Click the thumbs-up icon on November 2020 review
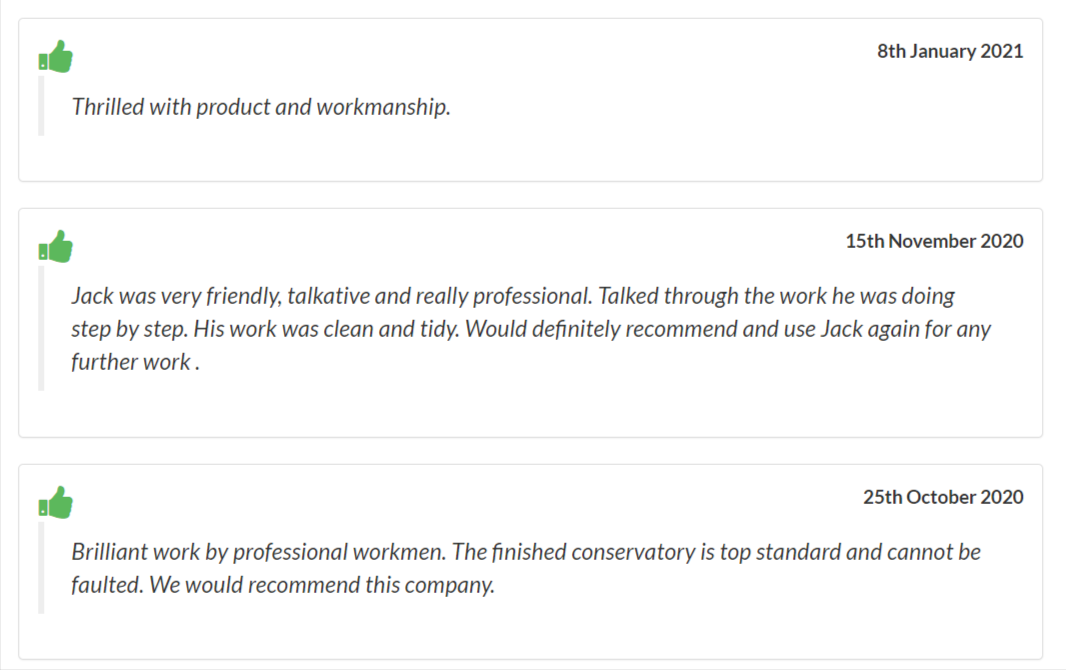The width and height of the screenshot is (1066, 670). (x=56, y=246)
